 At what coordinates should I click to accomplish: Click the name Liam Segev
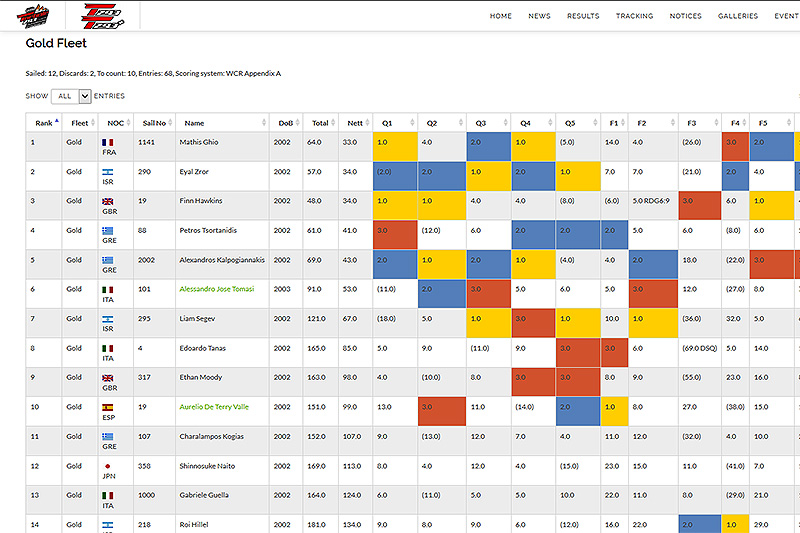[197, 319]
